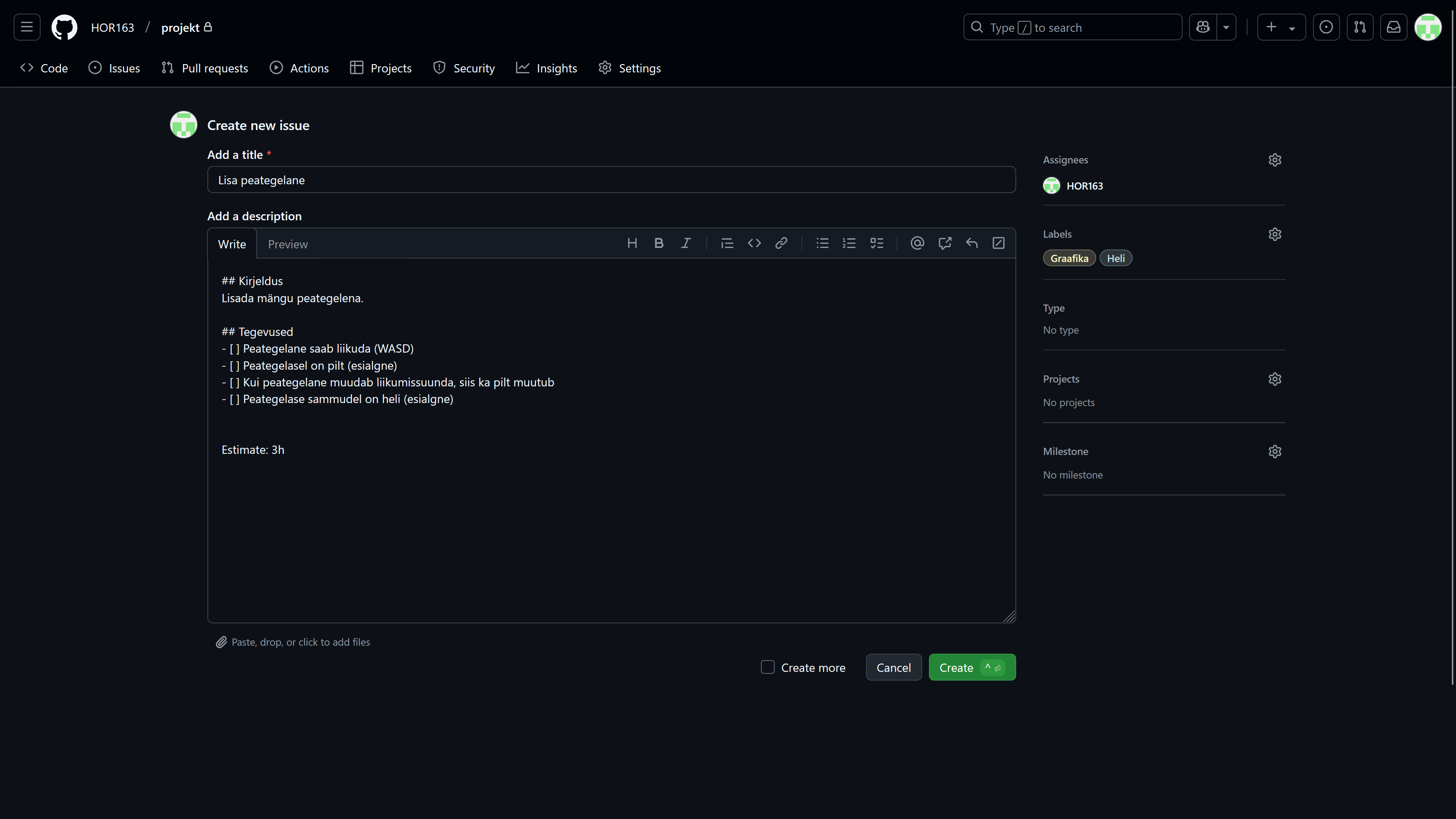The height and width of the screenshot is (819, 1456).
Task: Open the plus Create new menu
Action: coord(1281,27)
